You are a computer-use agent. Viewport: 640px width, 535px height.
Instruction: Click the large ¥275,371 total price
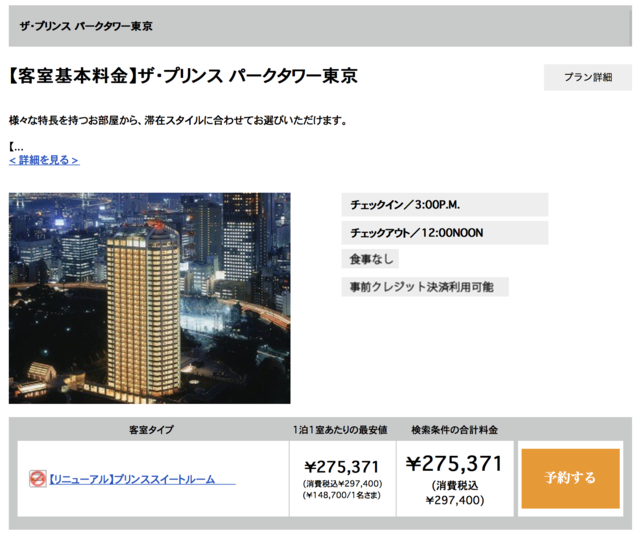(454, 464)
